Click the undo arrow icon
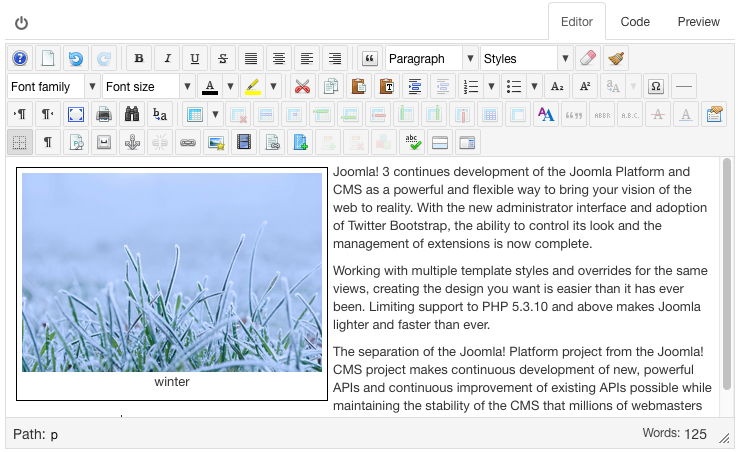Image resolution: width=738 pixels, height=452 pixels. point(76,59)
